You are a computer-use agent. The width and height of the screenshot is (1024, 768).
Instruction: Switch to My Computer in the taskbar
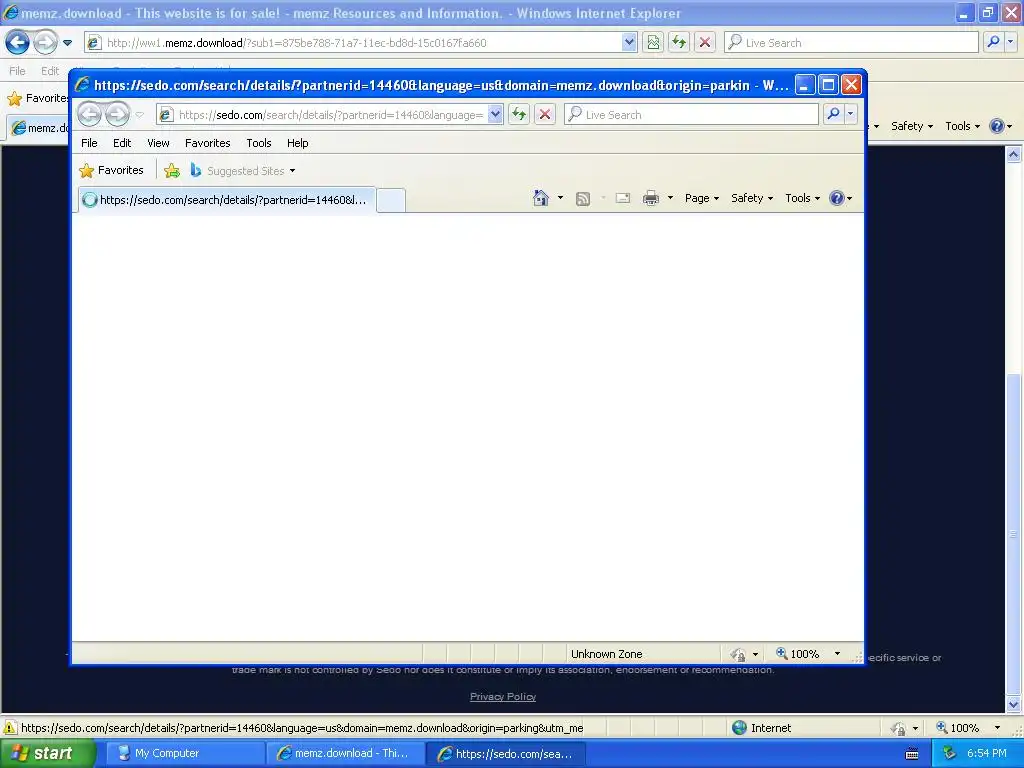184,753
